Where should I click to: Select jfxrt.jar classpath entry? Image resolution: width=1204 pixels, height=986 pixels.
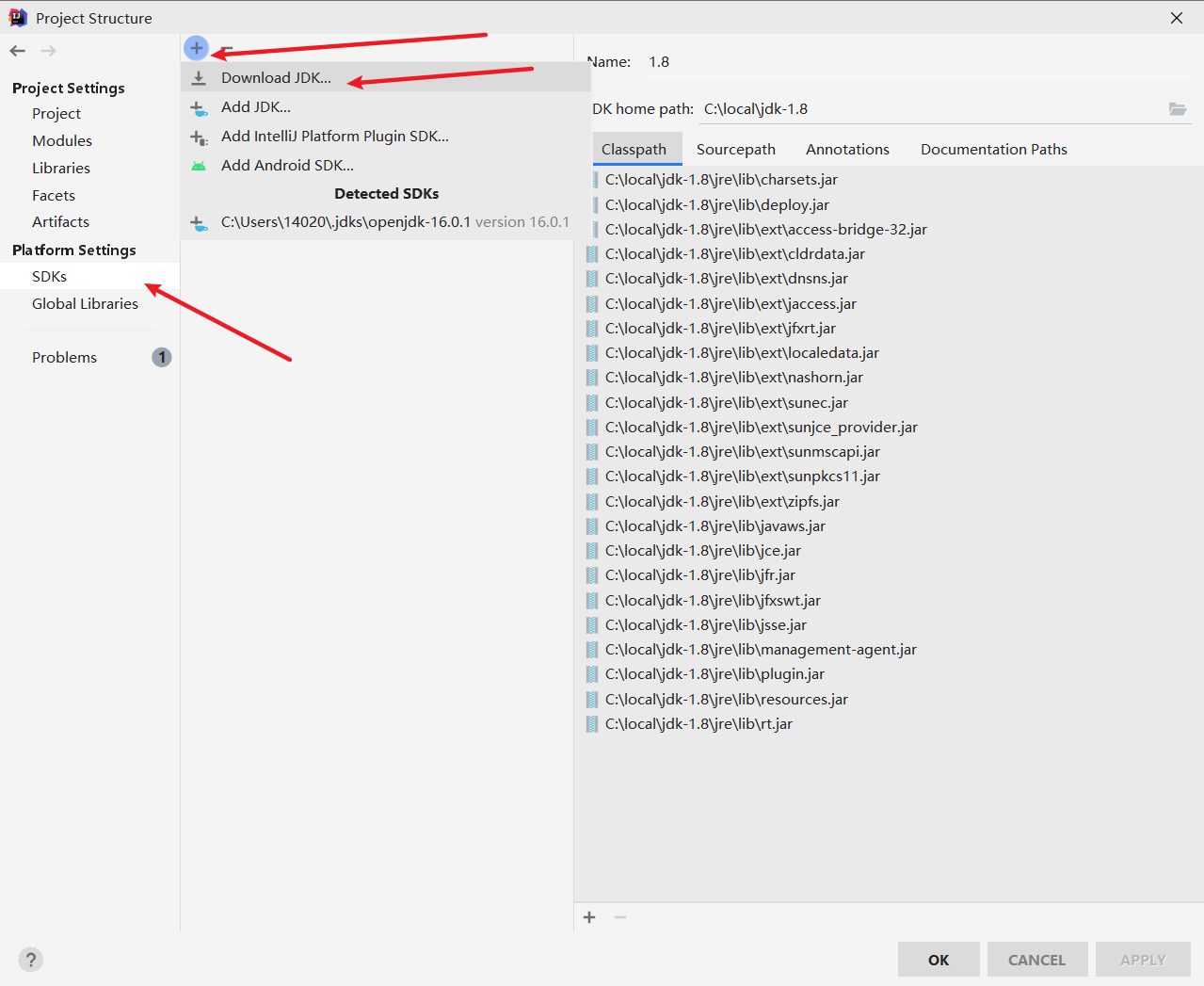pyautogui.click(x=720, y=329)
